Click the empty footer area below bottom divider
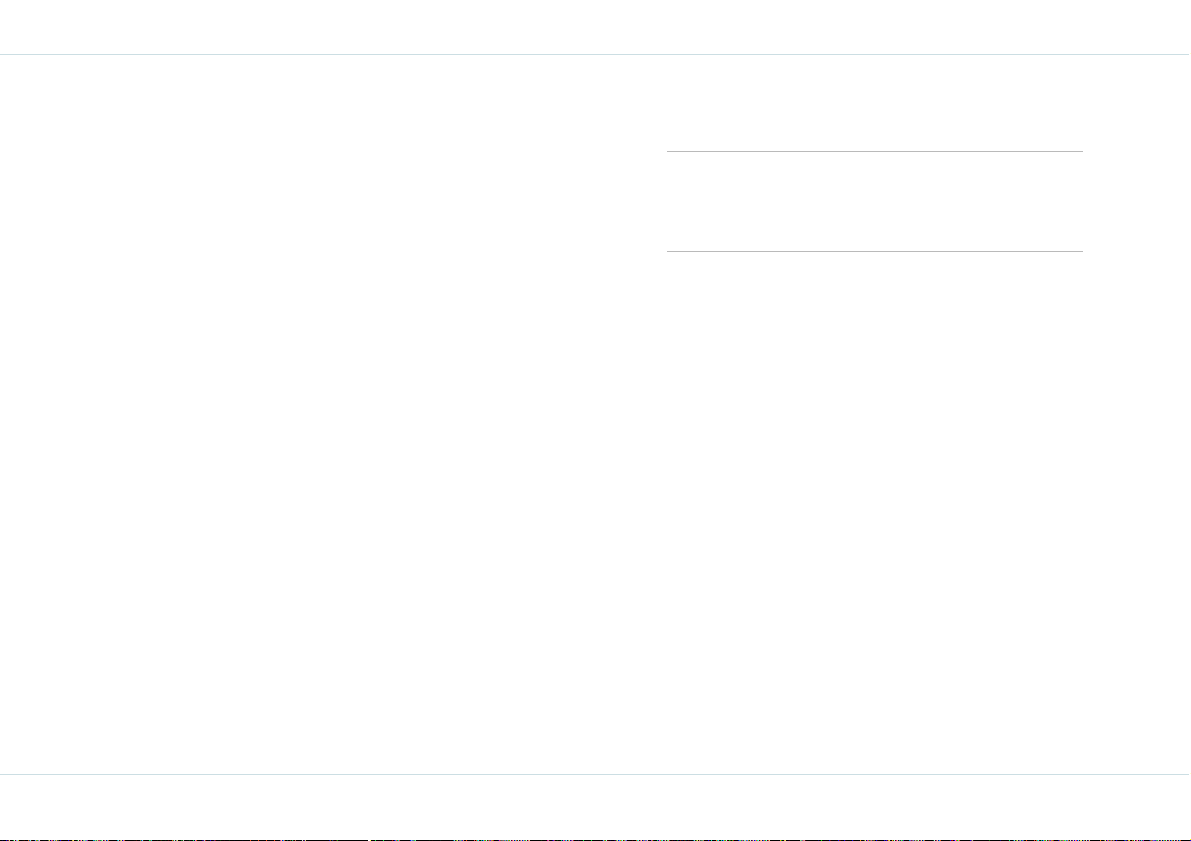1191x841 pixels. point(596,806)
